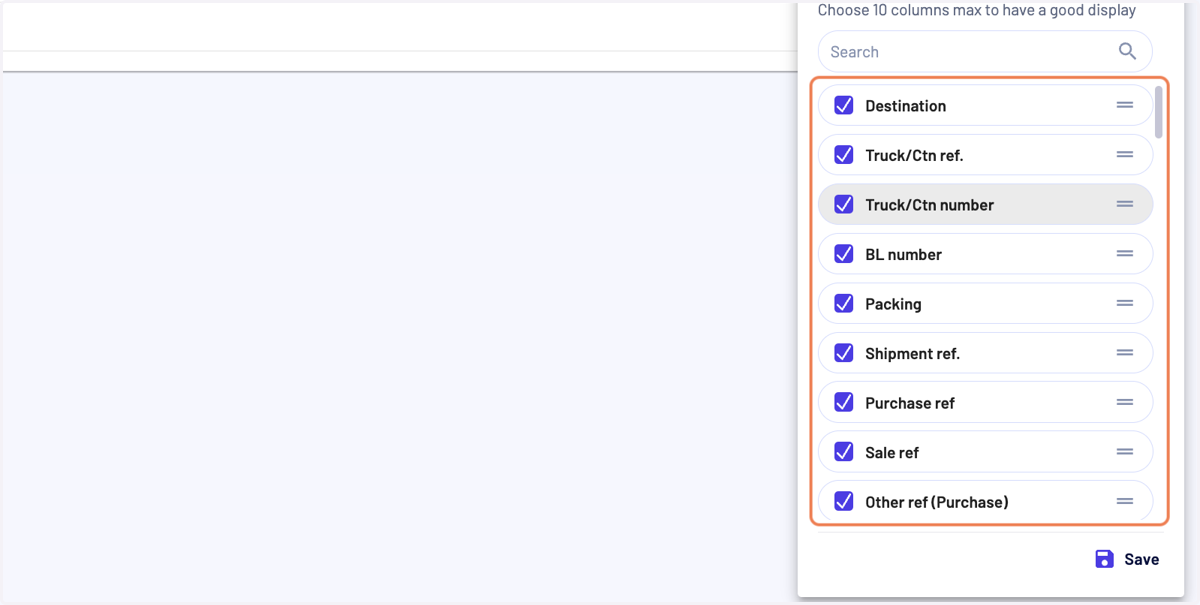Click the Other ref (Purchase) drag handle
The image size is (1200, 605).
tap(1125, 501)
